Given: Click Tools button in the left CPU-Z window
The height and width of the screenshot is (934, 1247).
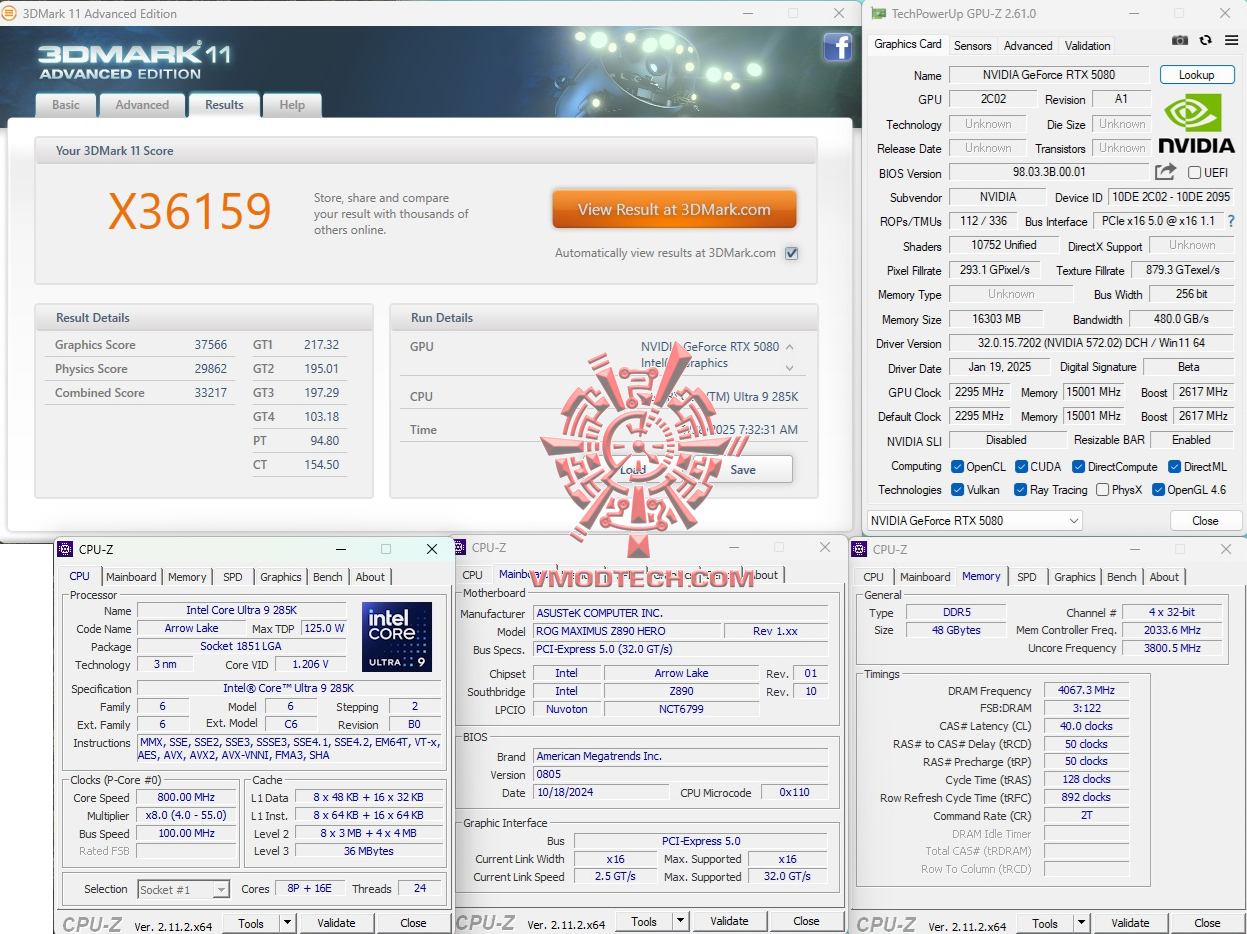Looking at the screenshot, I should click(x=251, y=923).
